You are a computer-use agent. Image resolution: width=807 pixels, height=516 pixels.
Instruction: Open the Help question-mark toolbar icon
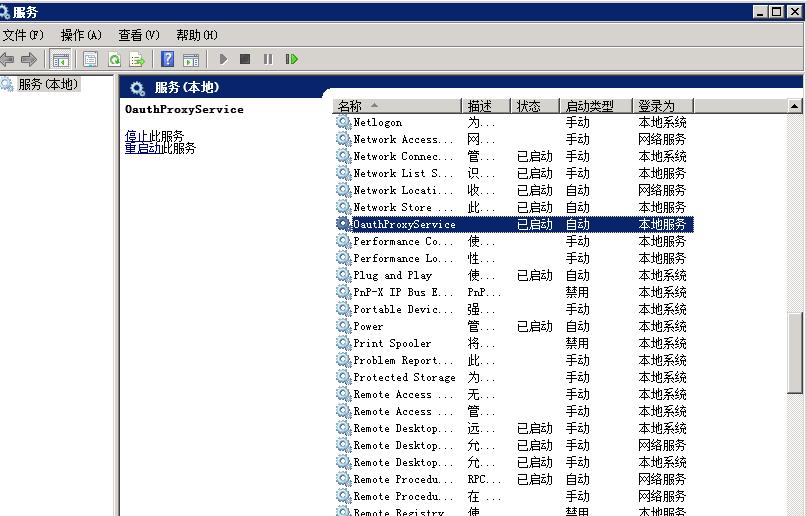click(x=168, y=59)
